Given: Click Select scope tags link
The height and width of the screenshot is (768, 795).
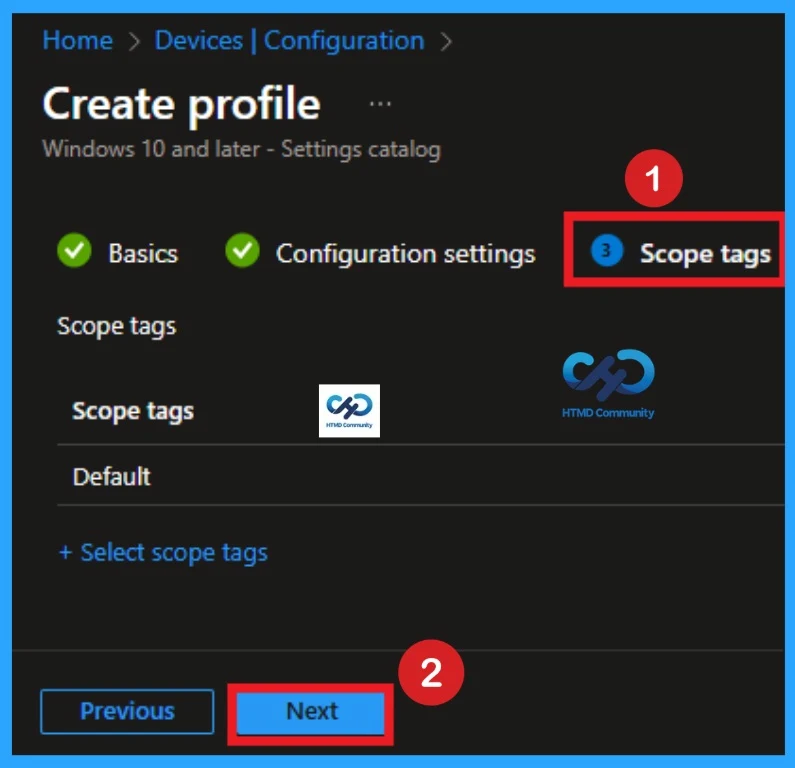Looking at the screenshot, I should [x=174, y=553].
